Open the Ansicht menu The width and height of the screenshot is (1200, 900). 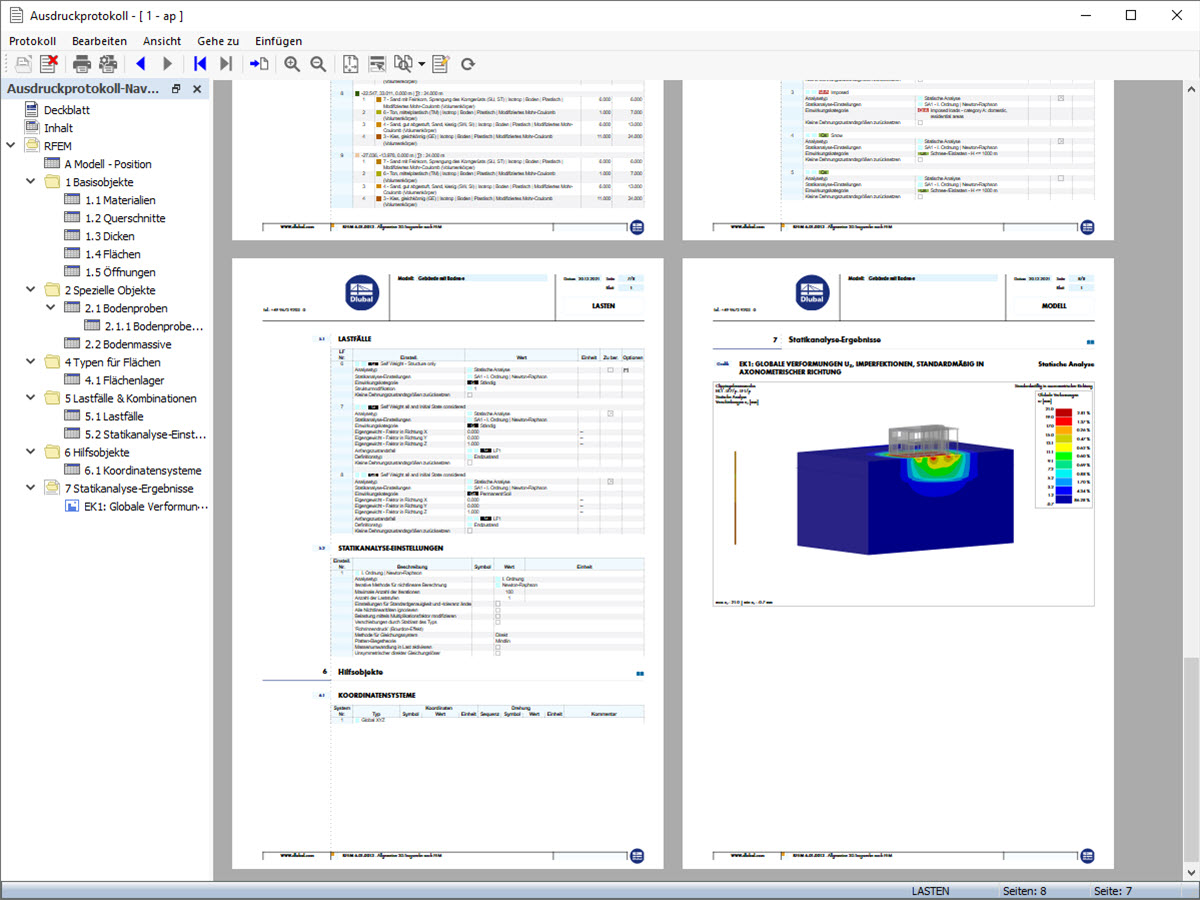click(x=162, y=41)
